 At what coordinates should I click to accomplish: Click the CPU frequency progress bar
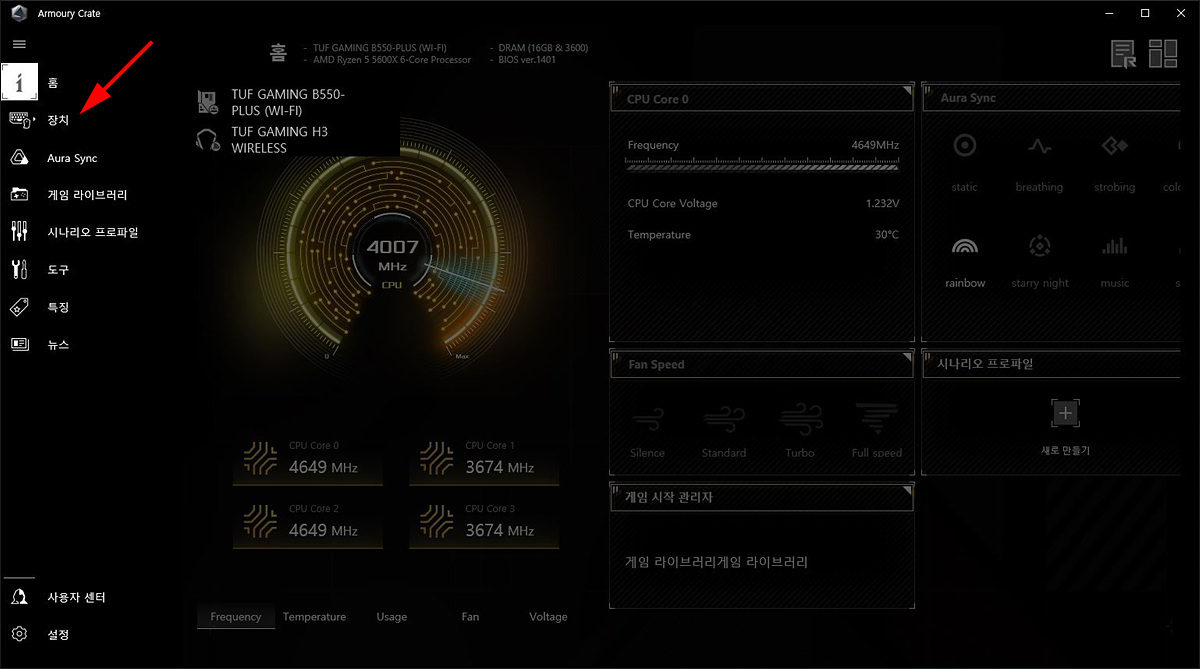[763, 164]
